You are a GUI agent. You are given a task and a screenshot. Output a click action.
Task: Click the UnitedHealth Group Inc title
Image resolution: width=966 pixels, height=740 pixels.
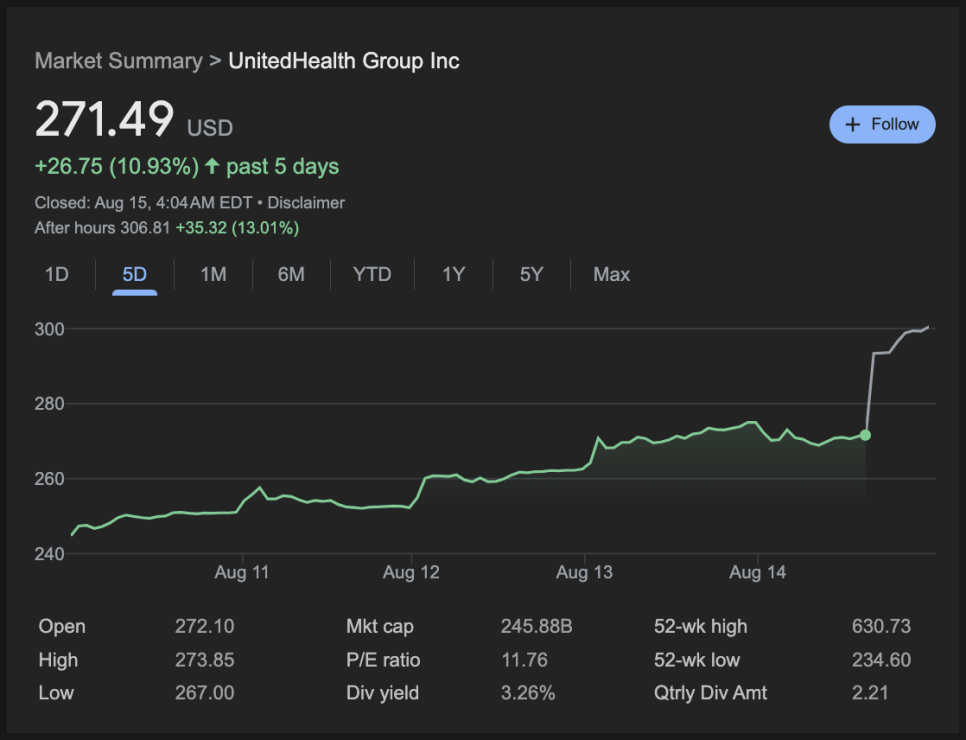[344, 61]
